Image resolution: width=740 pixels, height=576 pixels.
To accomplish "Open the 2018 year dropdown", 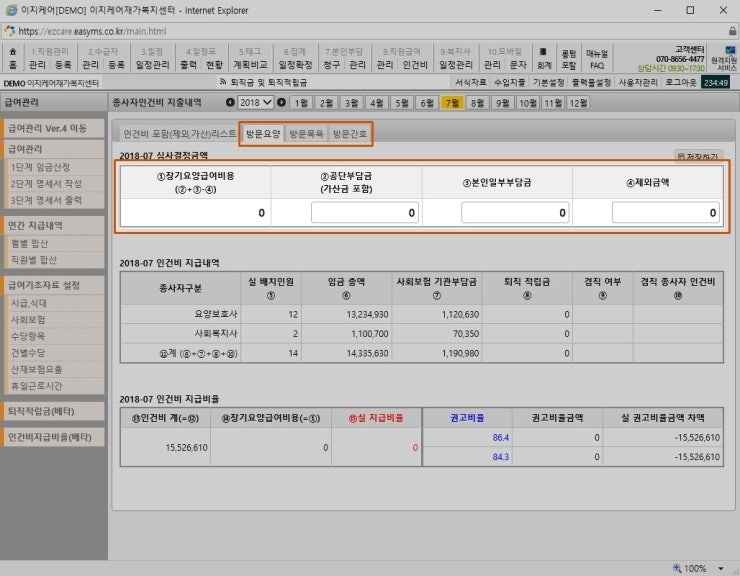I will coord(255,102).
